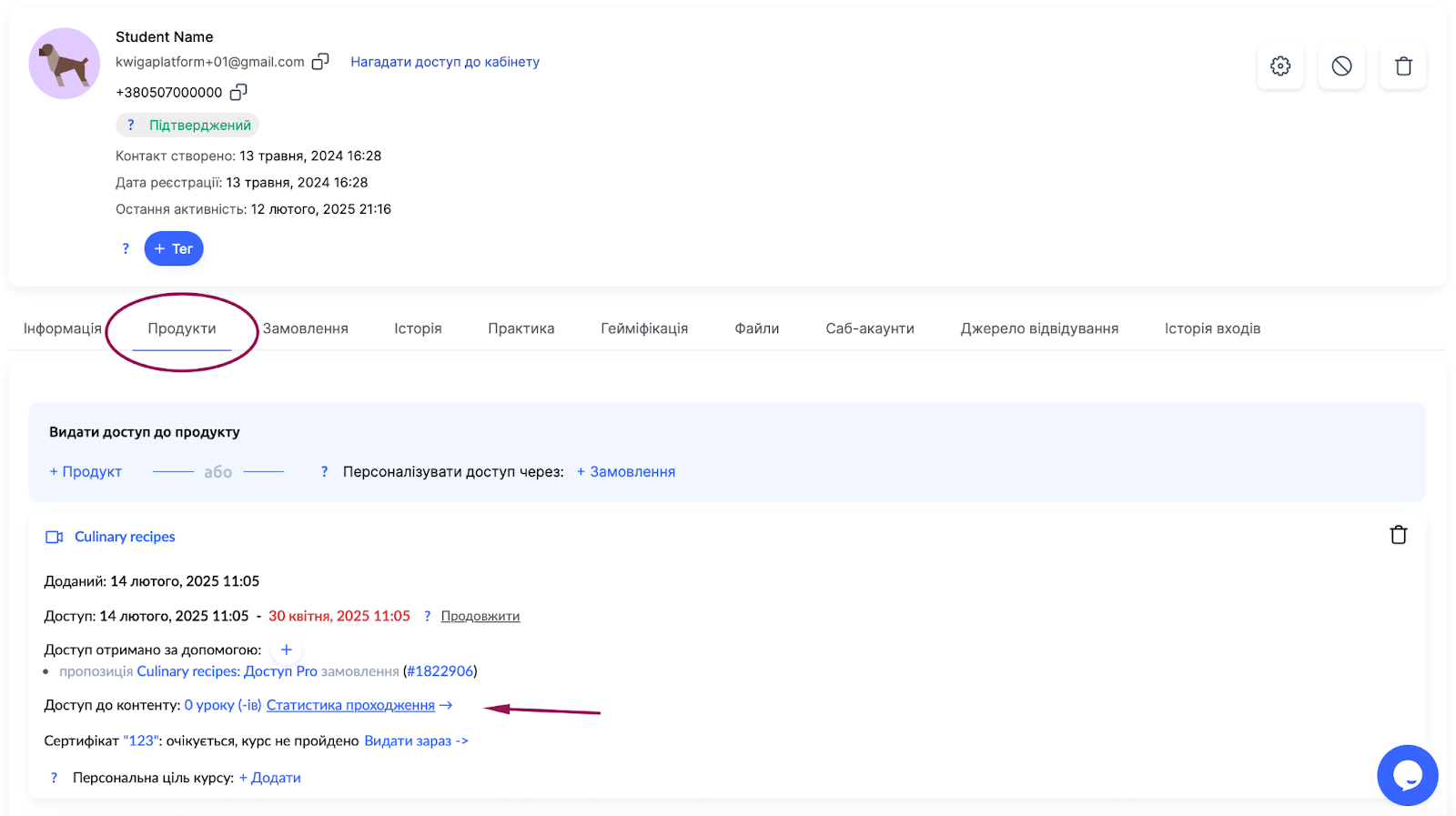
Task: Copy the phone number icon
Action: click(238, 92)
